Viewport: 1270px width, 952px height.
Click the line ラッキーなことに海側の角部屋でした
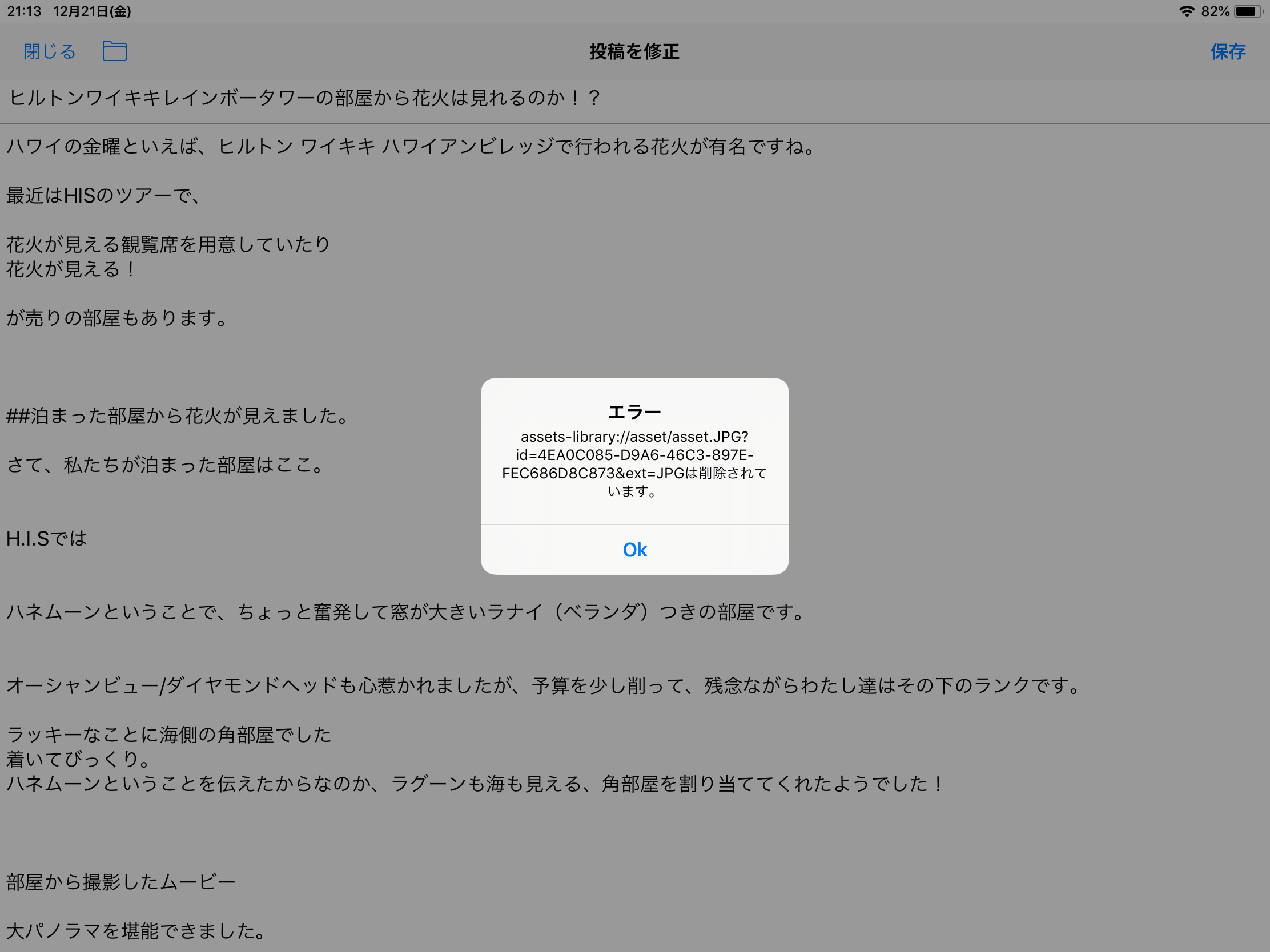click(x=169, y=734)
